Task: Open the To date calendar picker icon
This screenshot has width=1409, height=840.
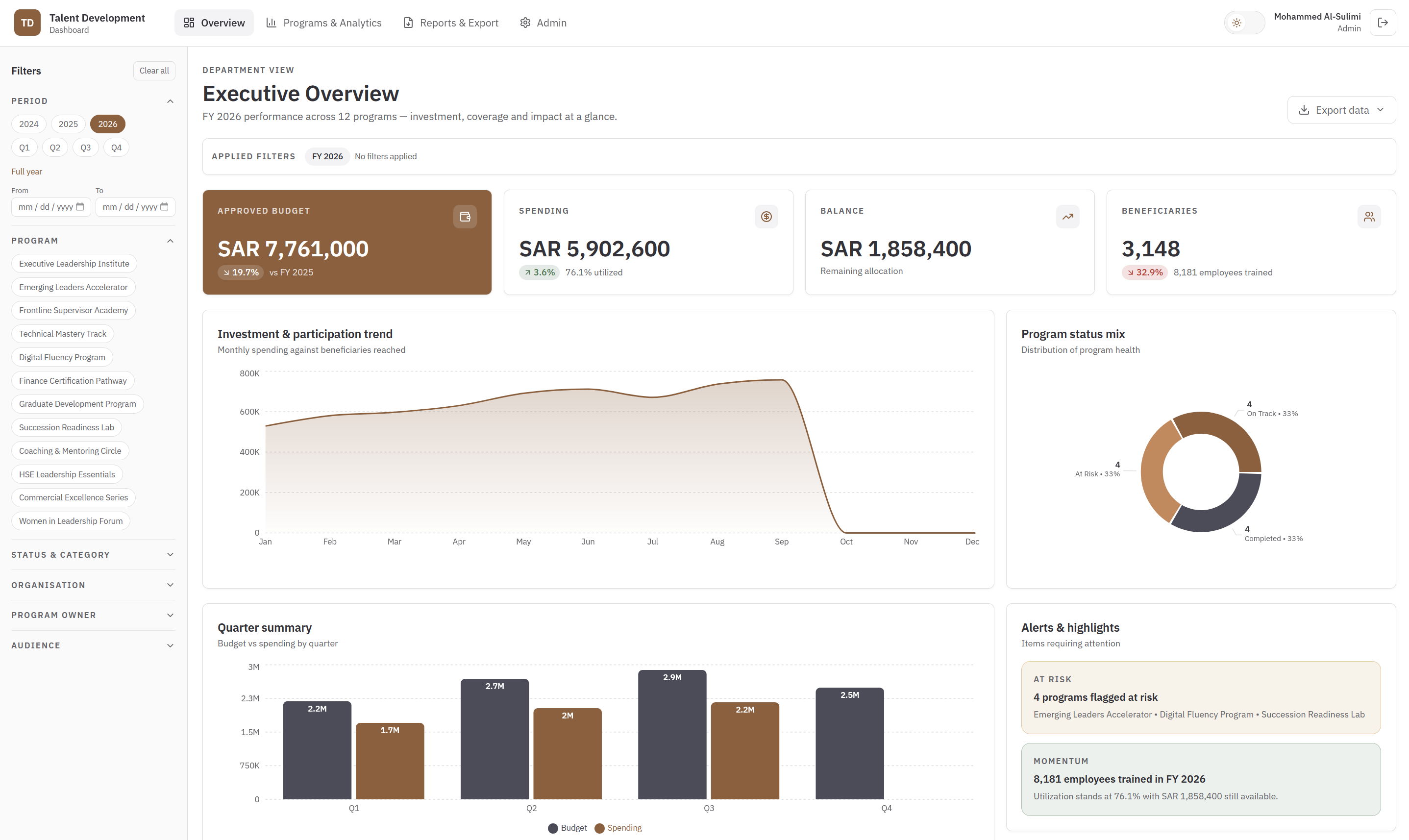Action: pos(164,207)
